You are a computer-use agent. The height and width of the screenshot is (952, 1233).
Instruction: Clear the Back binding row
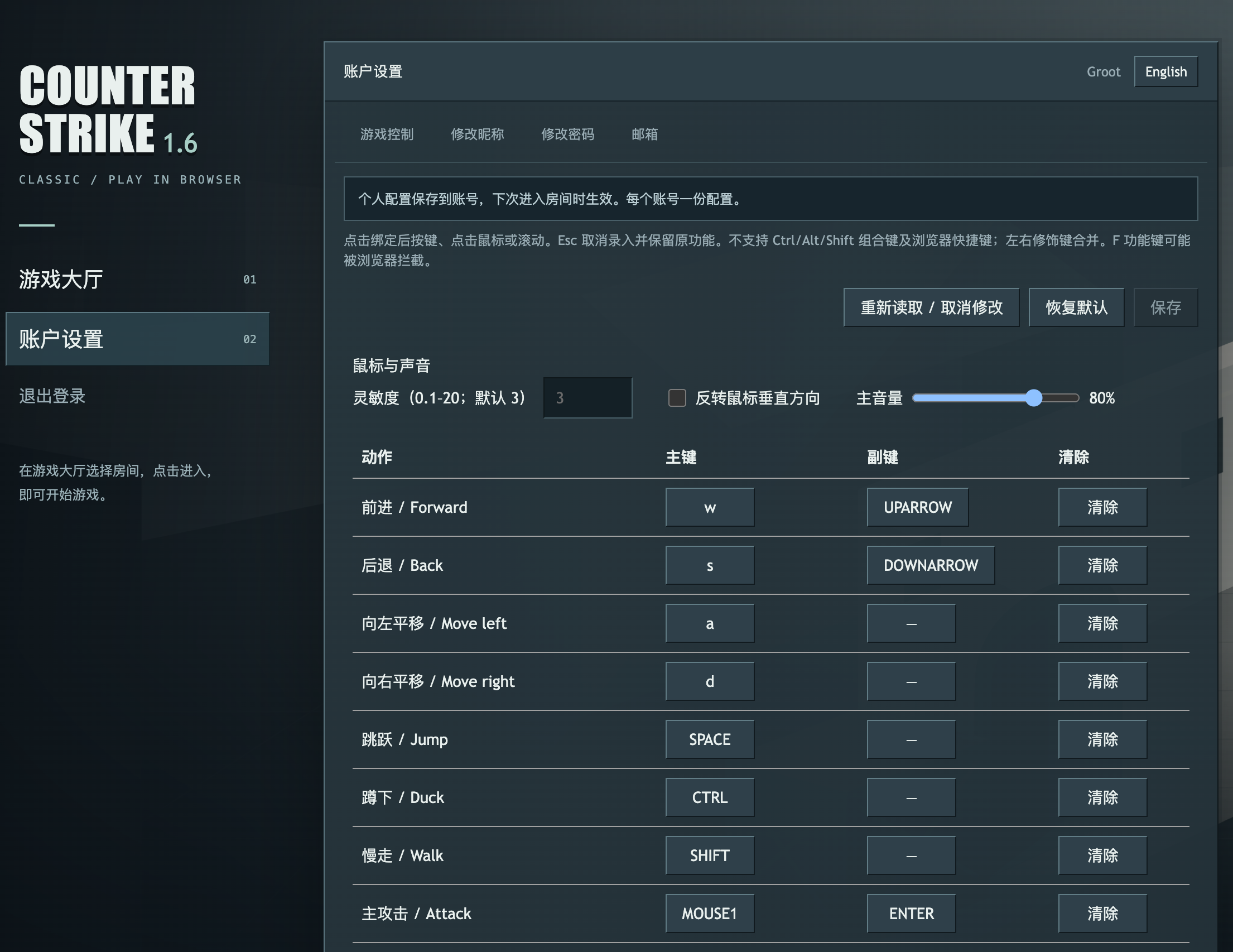(1102, 565)
